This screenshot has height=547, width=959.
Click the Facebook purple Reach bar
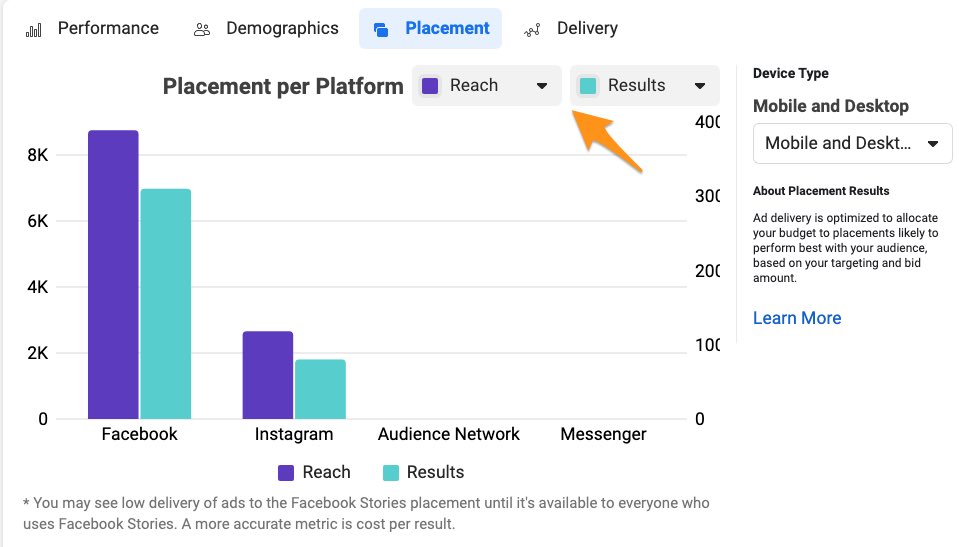(113, 275)
